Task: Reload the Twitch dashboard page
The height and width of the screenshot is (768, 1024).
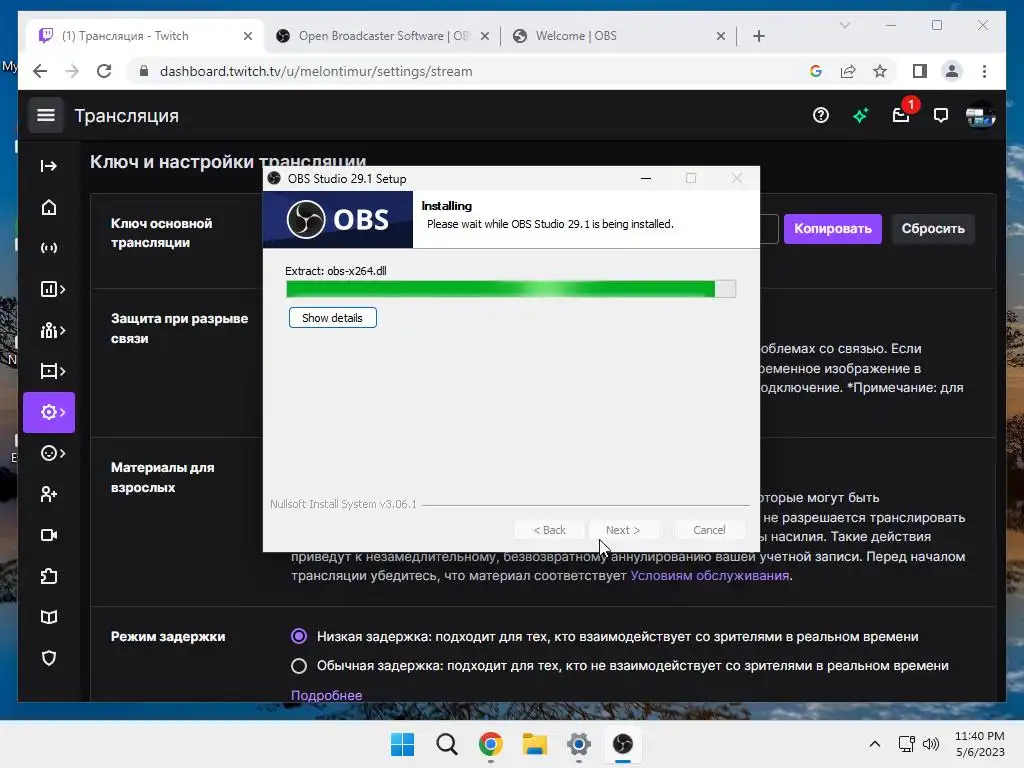Action: coord(104,71)
